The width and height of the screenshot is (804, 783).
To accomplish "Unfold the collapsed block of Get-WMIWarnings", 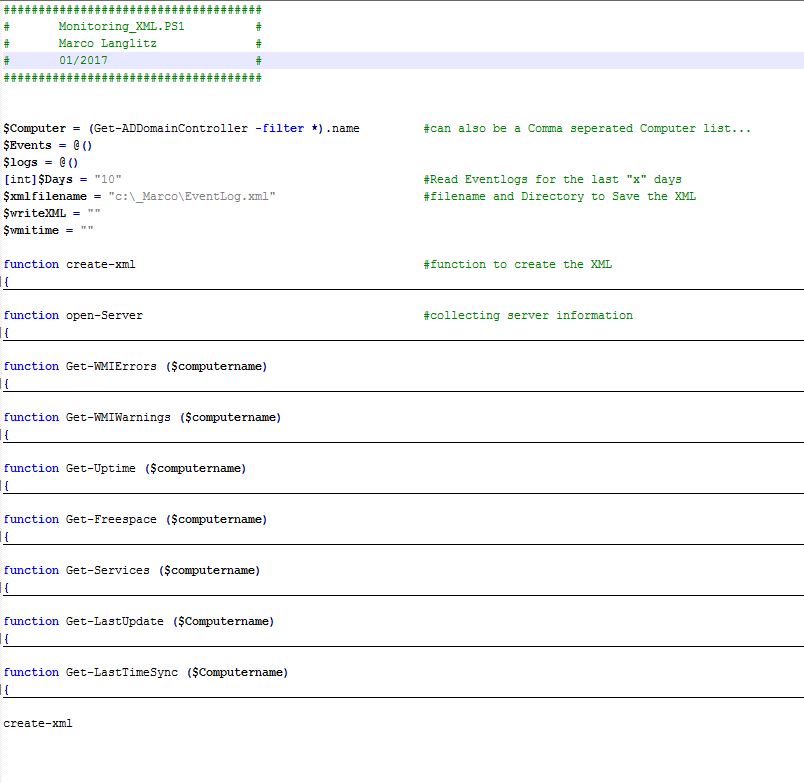I will [x=6, y=435].
